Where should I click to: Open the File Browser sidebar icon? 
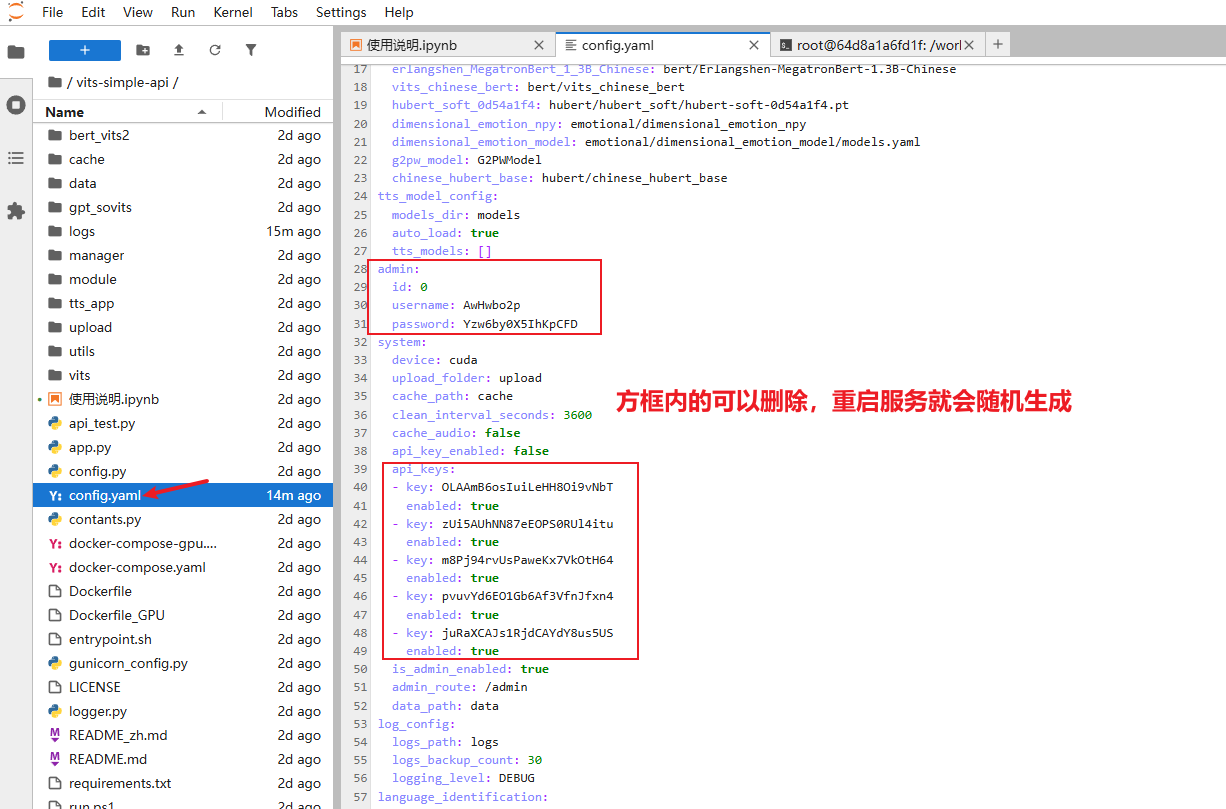click(x=16, y=52)
